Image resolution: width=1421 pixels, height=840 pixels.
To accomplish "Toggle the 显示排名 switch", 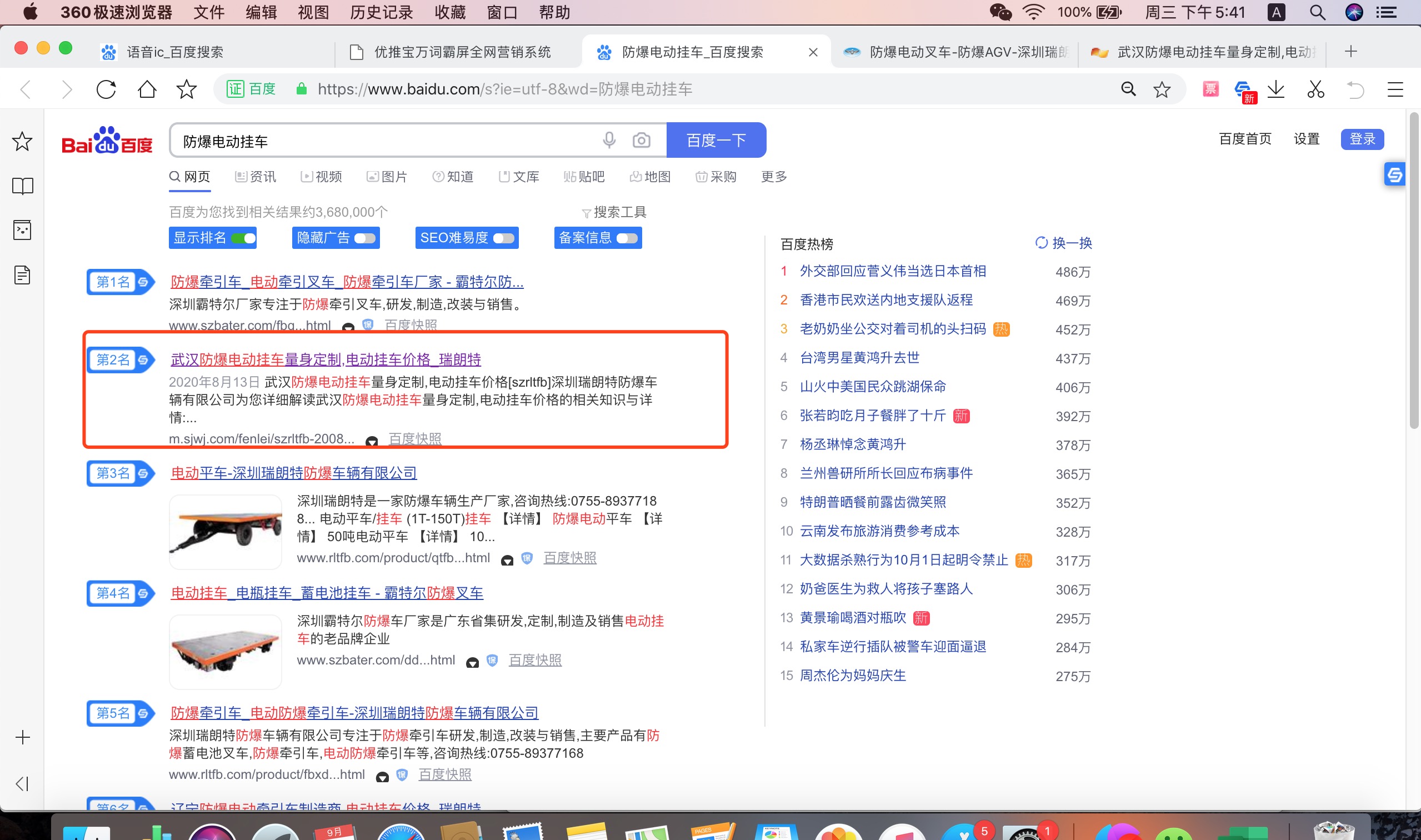I will click(243, 238).
